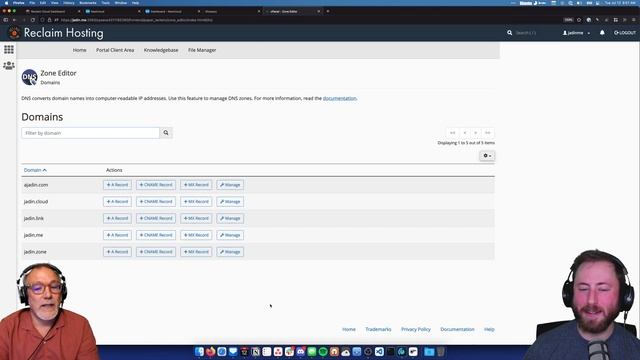Viewport: 640px width, 360px height.
Task: Select the jadin.cloud domain name
Action: (x=36, y=202)
